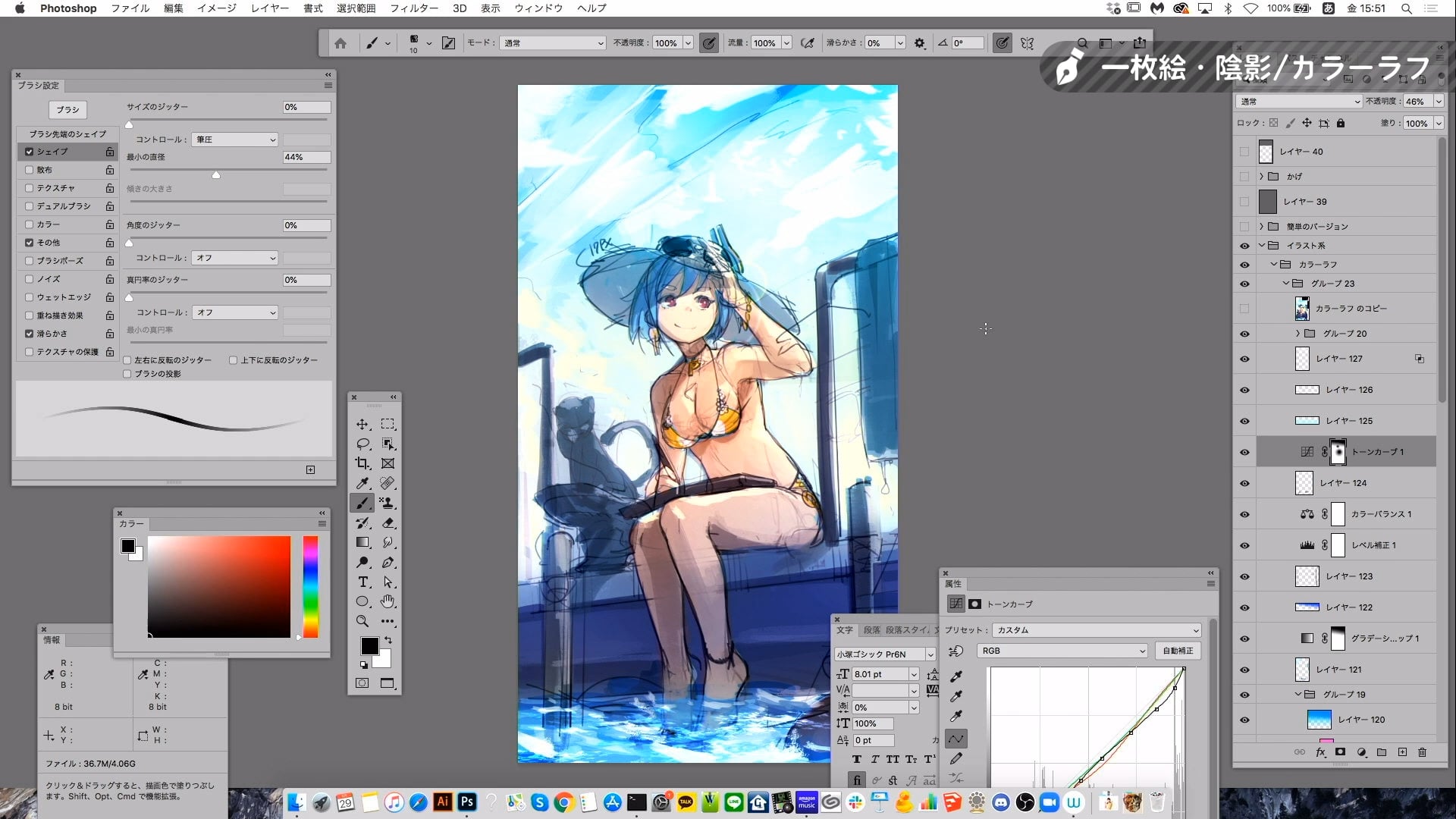
Task: Open smoothing options gear
Action: point(920,43)
